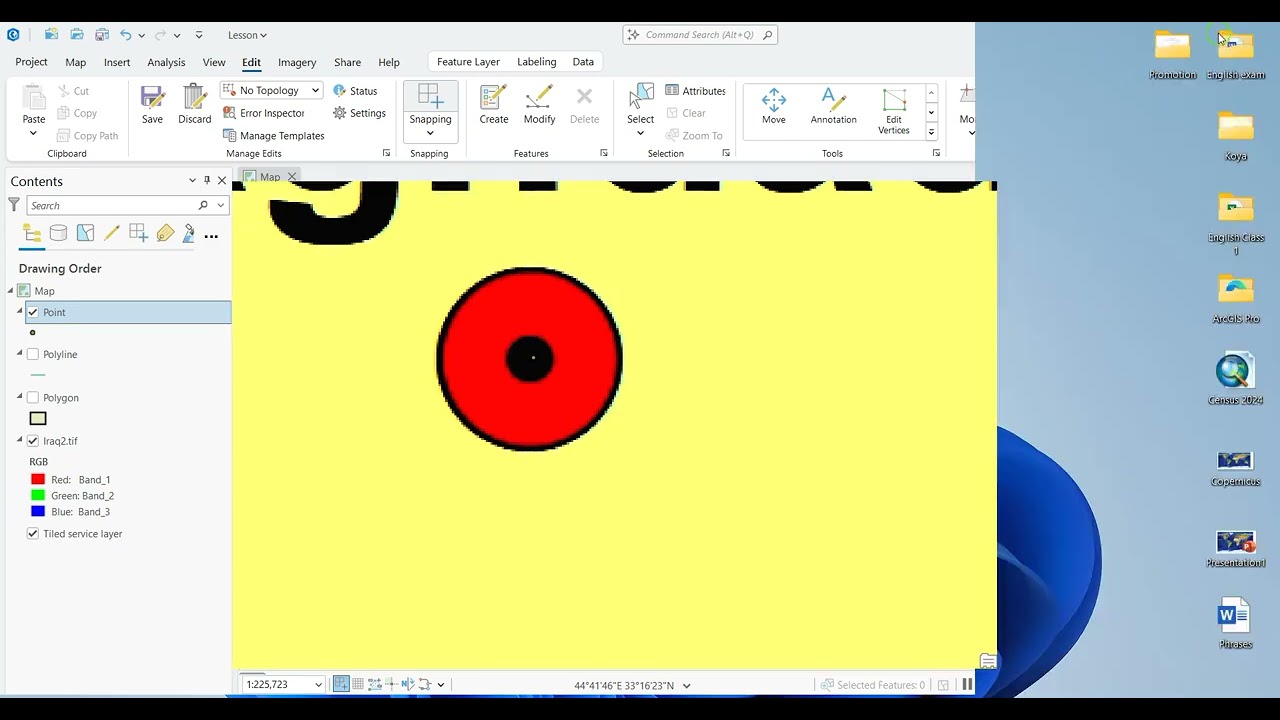
Task: Select the Annotation tool
Action: point(833,104)
